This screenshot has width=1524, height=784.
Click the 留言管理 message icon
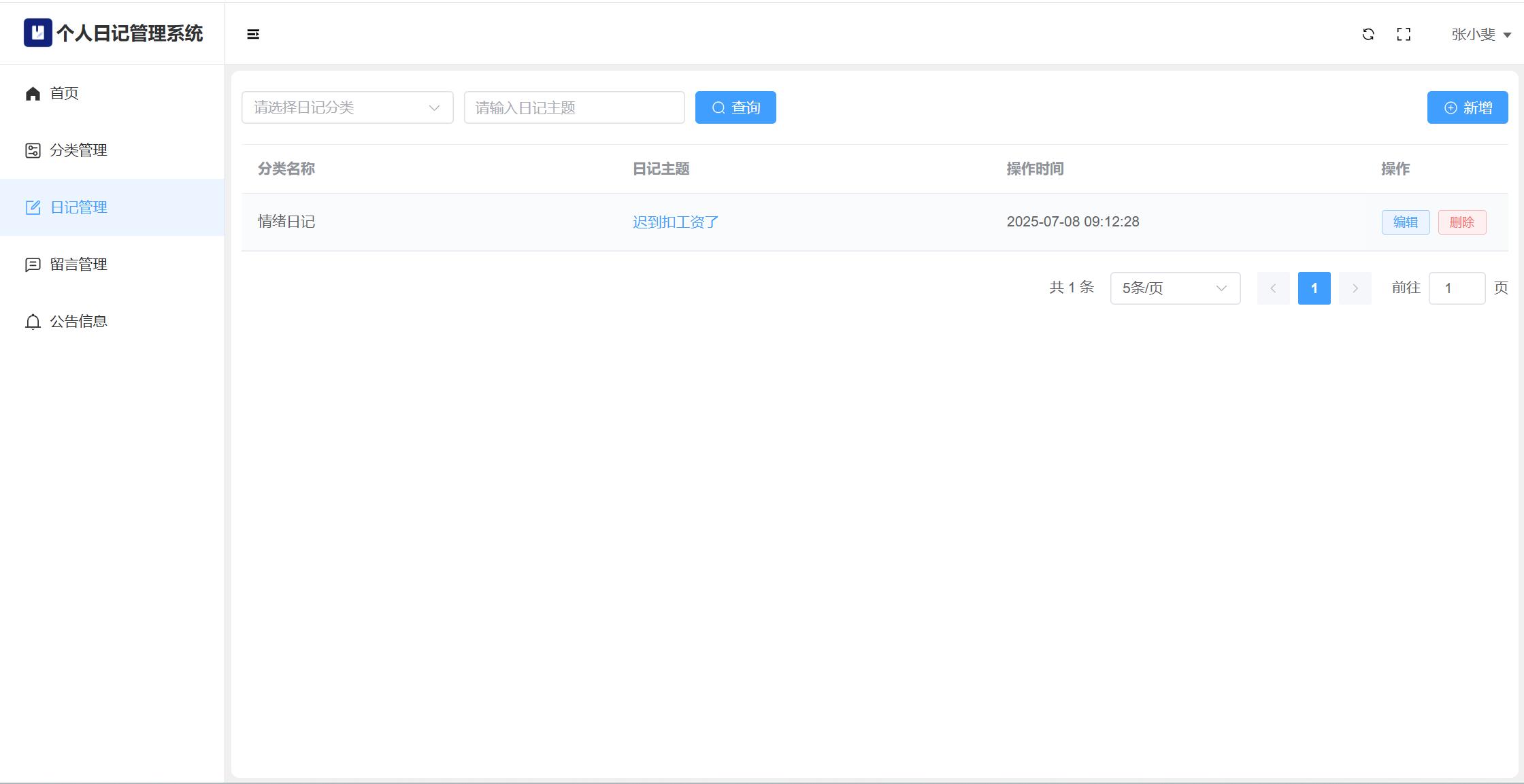[x=33, y=265]
